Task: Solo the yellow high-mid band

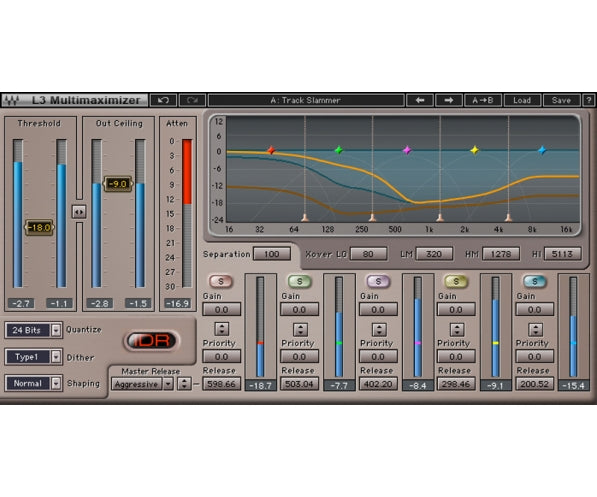Action: [456, 281]
